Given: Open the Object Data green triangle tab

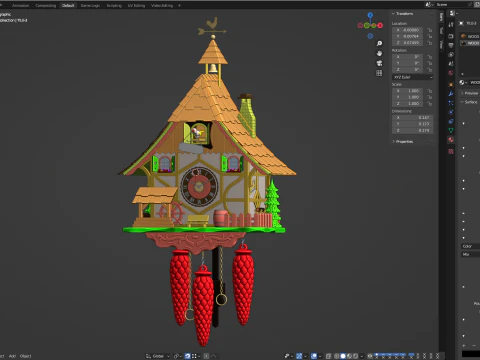Looking at the screenshot, I should (451, 130).
